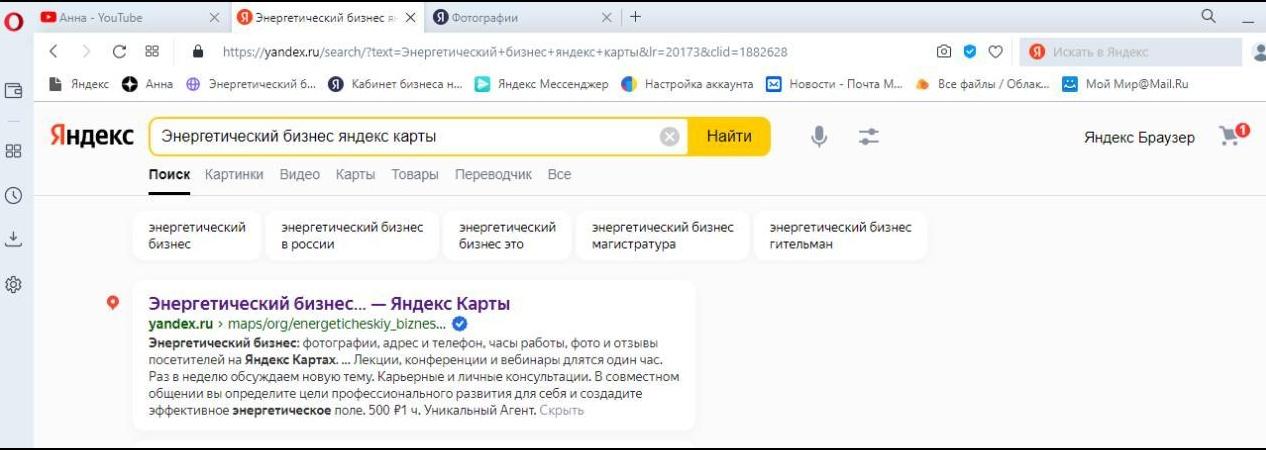The width and height of the screenshot is (1266, 450).
Task: Take a snapshot with camera icon
Action: [944, 51]
